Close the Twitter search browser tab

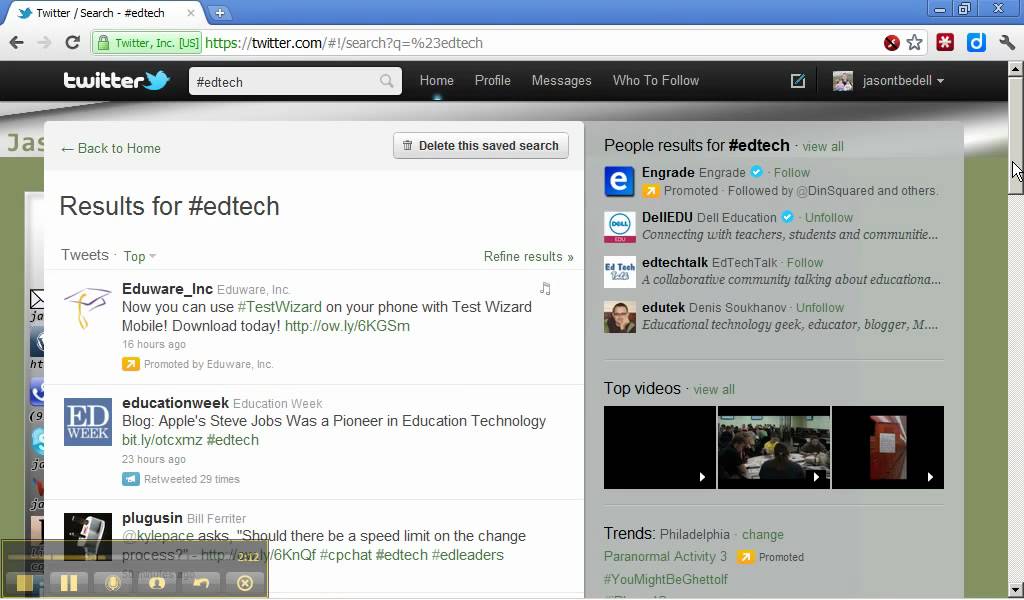[x=191, y=12]
